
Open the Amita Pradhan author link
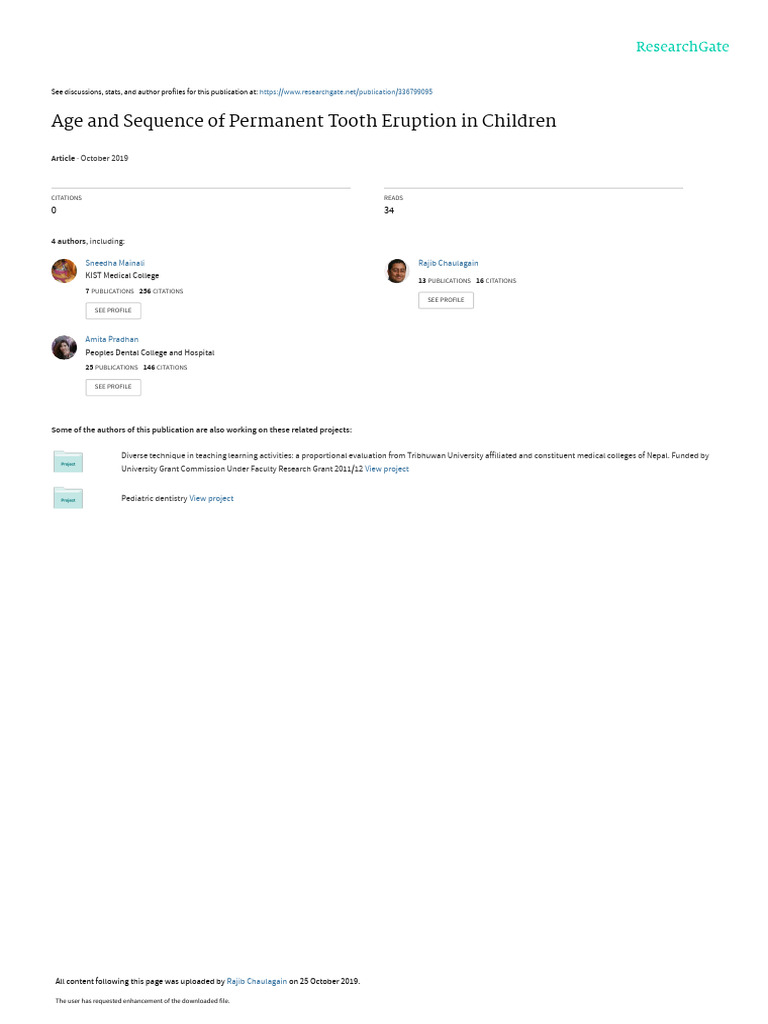point(112,340)
